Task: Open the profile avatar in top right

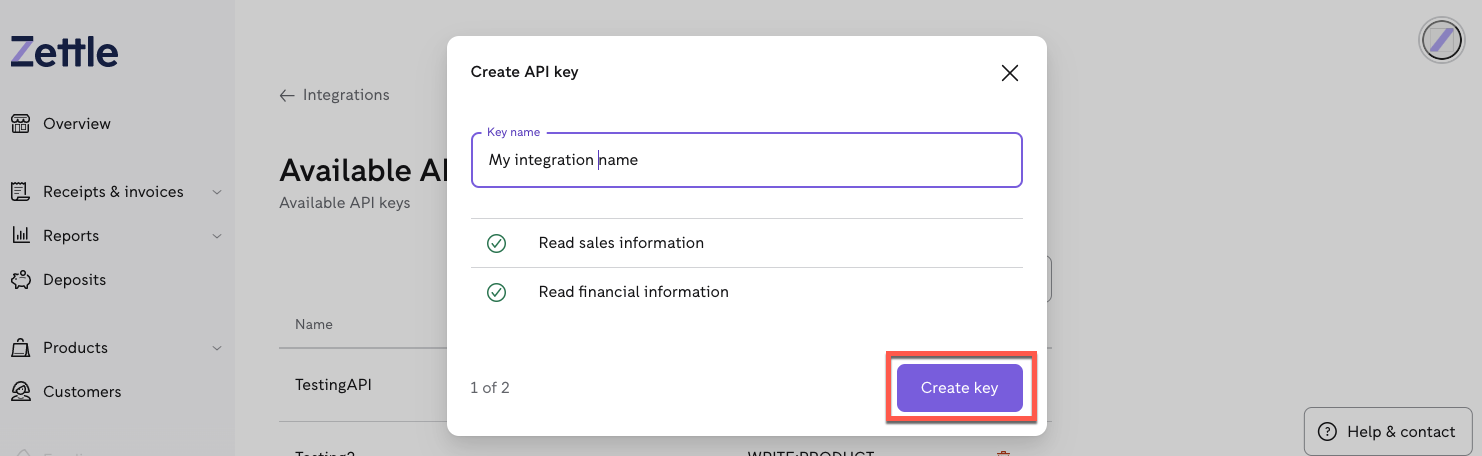Action: click(1441, 41)
